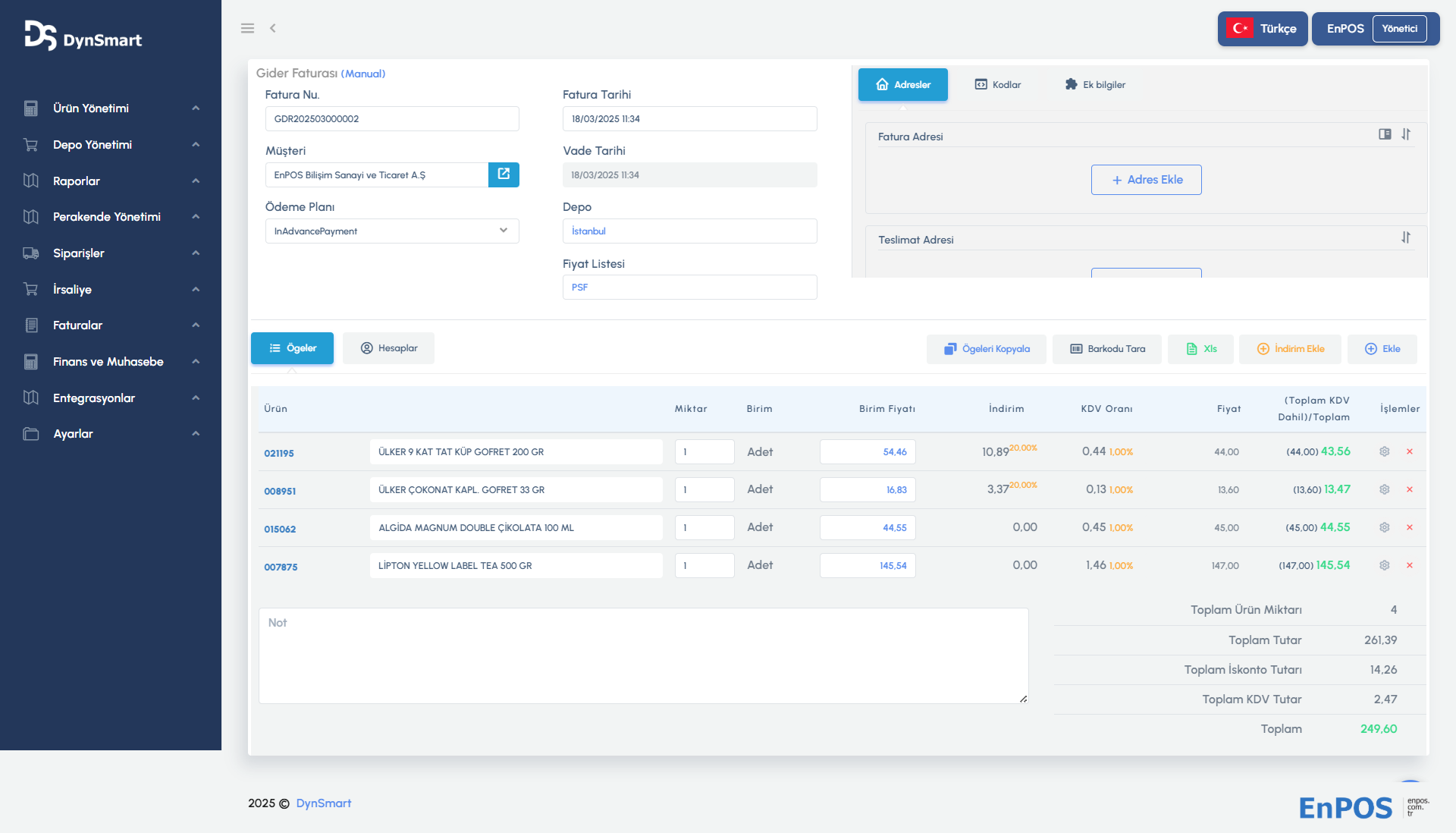Click the hamburger menu icon
This screenshot has width=1456, height=833.
tap(247, 28)
